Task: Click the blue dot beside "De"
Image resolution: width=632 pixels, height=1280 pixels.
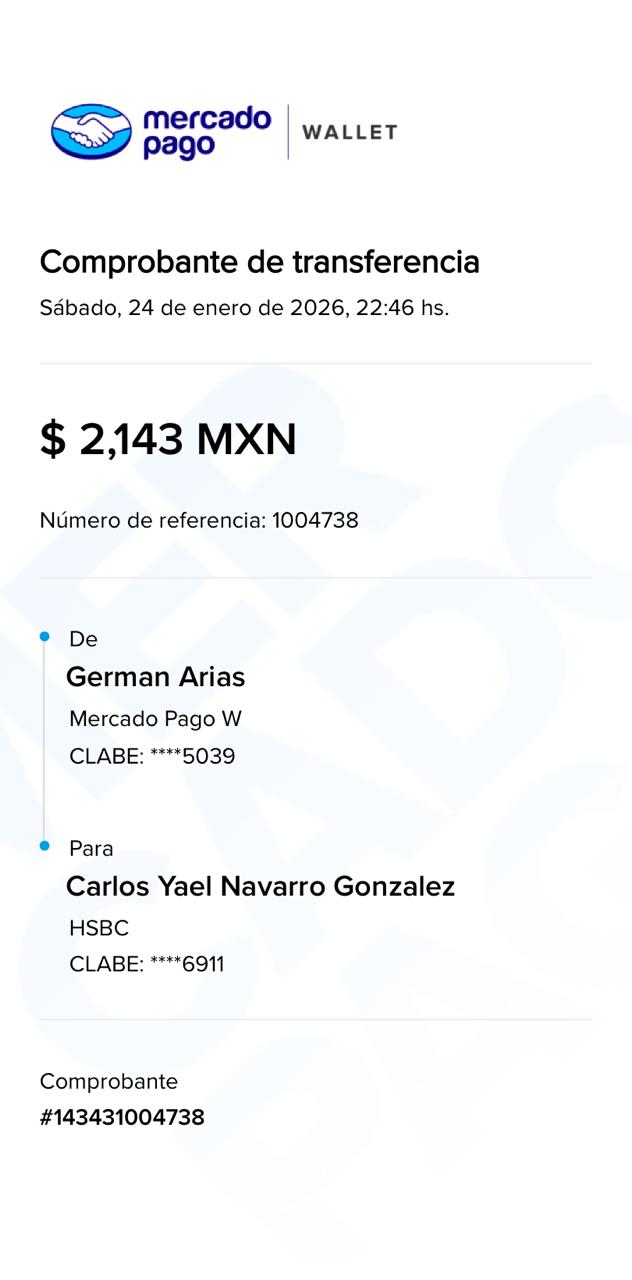Action: click(x=44, y=637)
